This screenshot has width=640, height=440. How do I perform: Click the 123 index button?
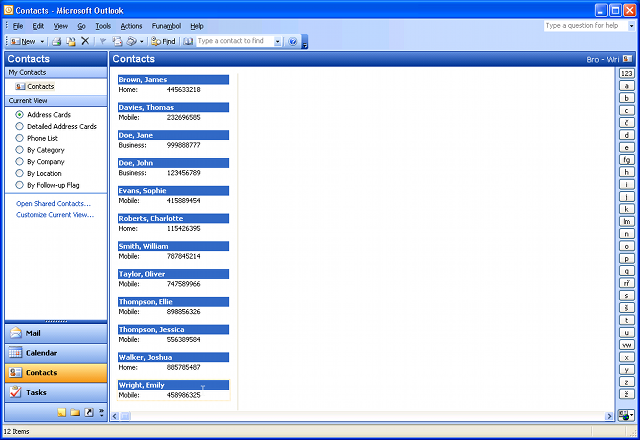pos(627,73)
